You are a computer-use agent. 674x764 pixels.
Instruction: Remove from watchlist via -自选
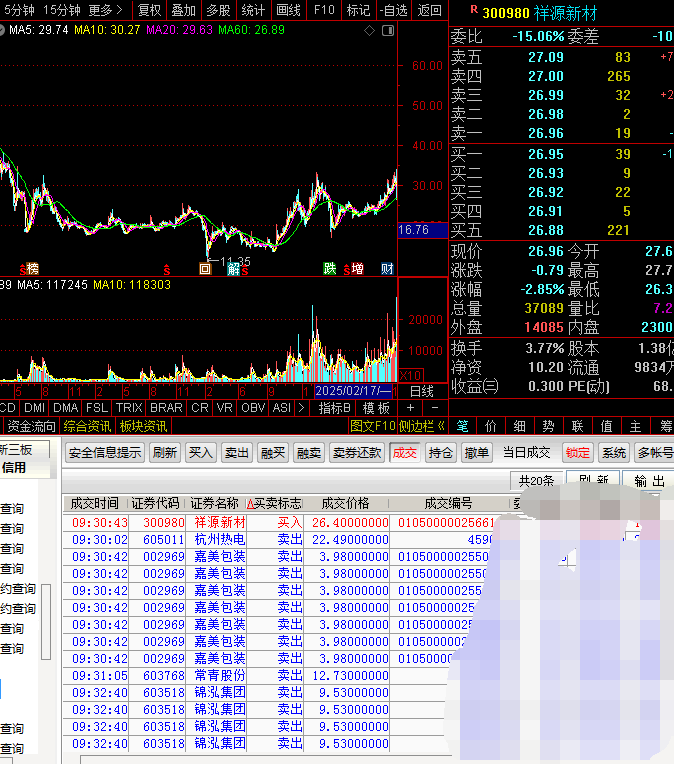393,10
